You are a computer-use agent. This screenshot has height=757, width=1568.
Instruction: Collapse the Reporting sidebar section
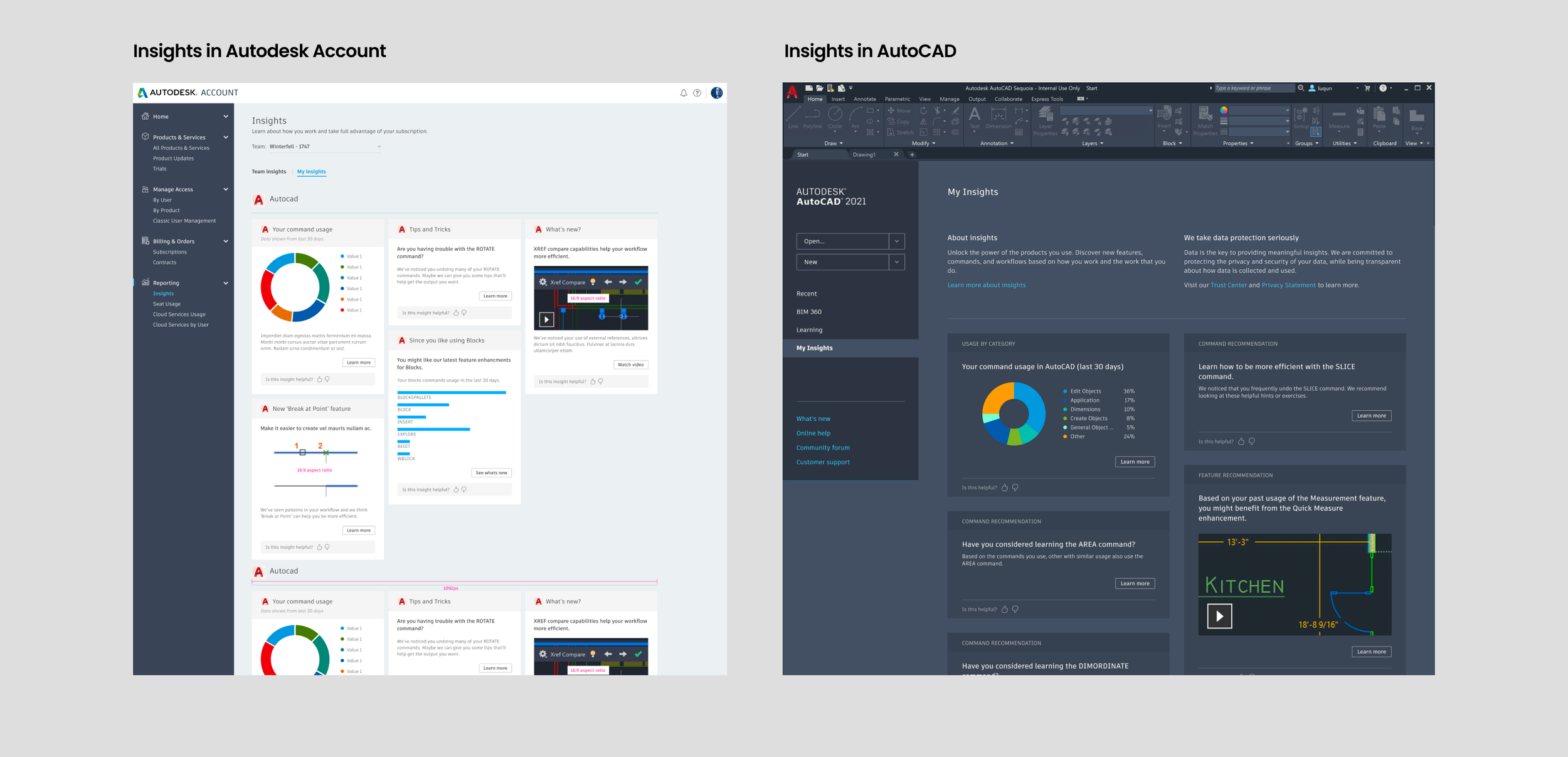pos(226,283)
